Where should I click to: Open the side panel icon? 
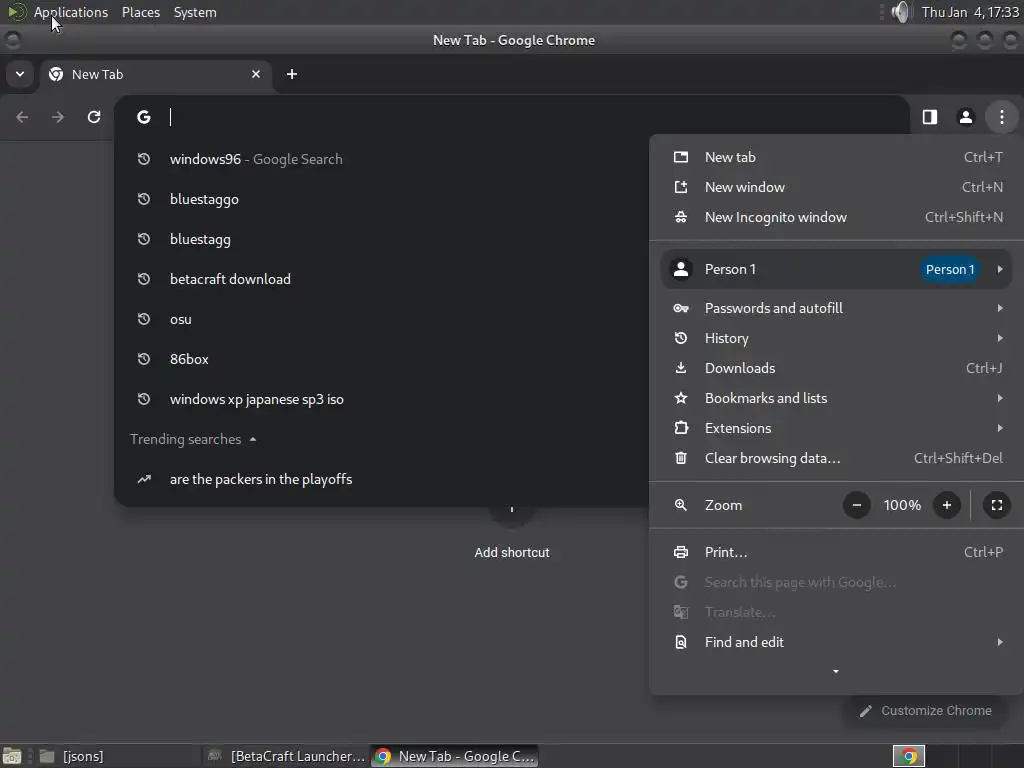click(x=929, y=117)
